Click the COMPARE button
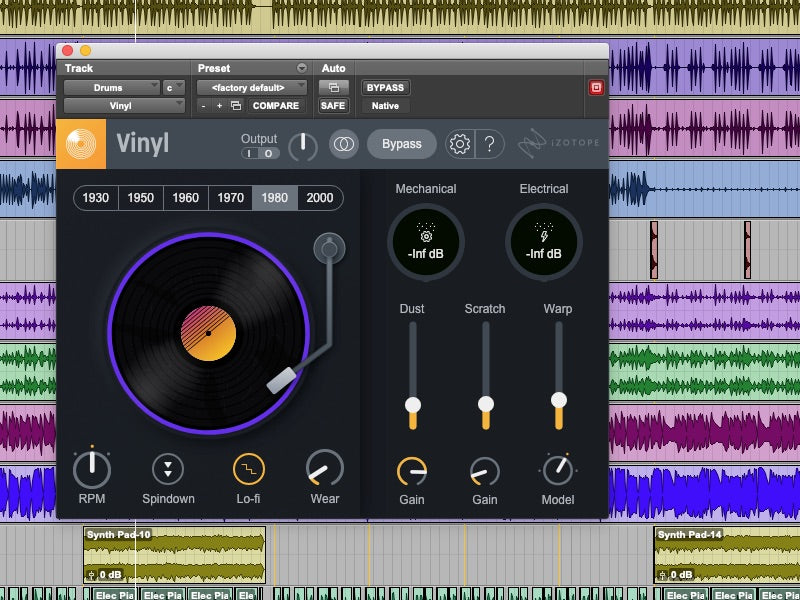The height and width of the screenshot is (600, 800). 276,106
